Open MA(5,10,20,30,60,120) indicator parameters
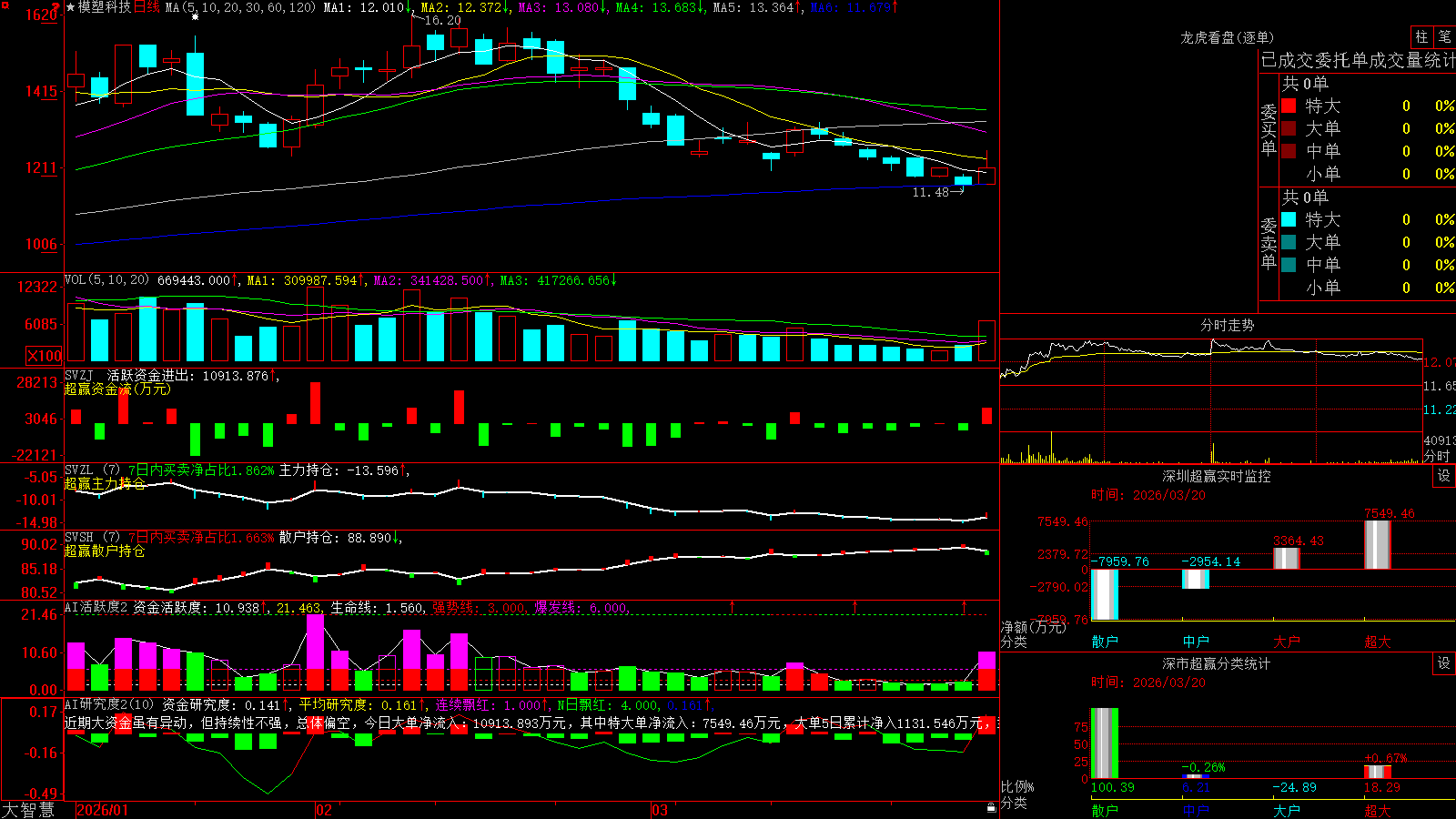 [240, 7]
